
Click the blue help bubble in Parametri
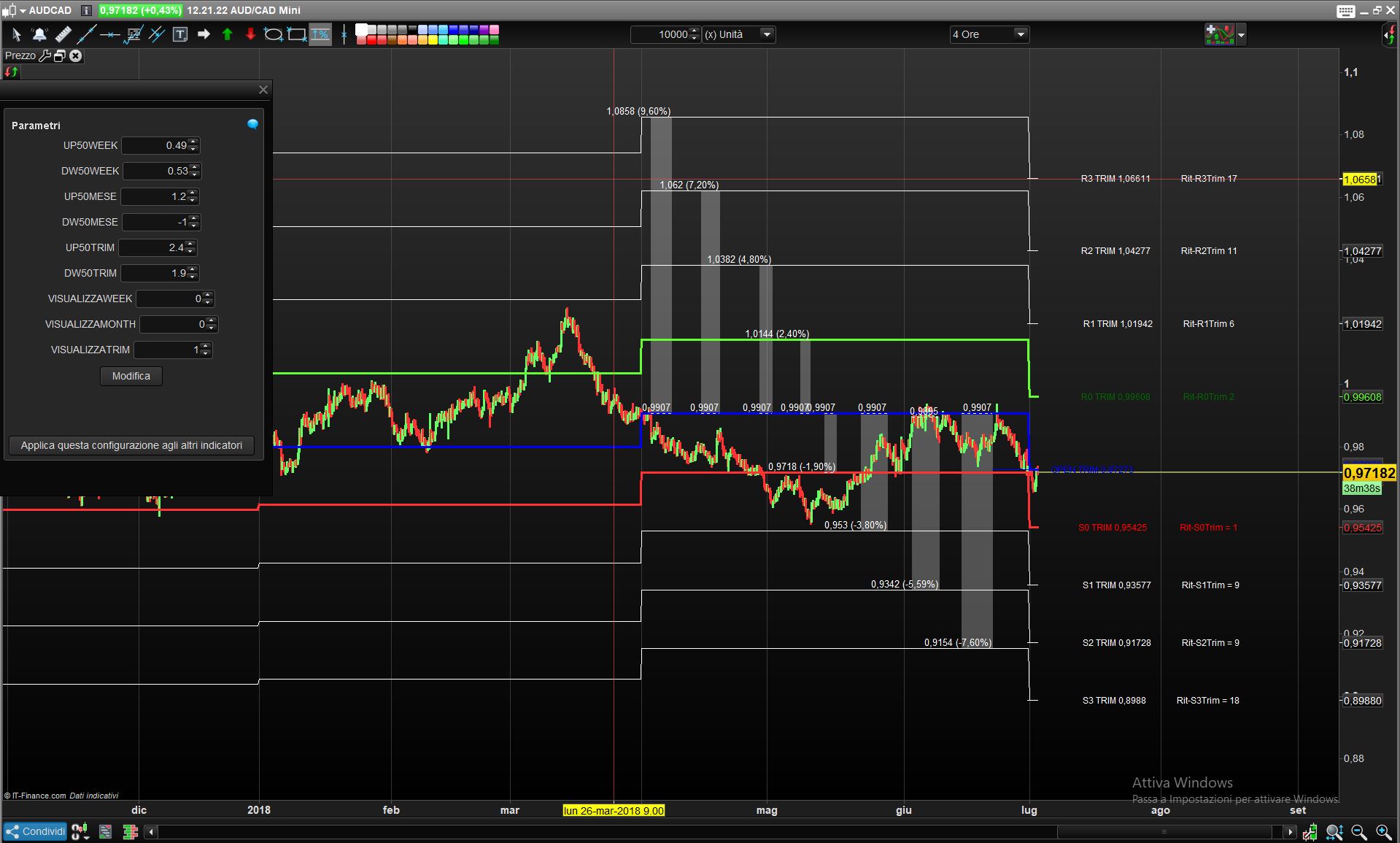click(252, 124)
